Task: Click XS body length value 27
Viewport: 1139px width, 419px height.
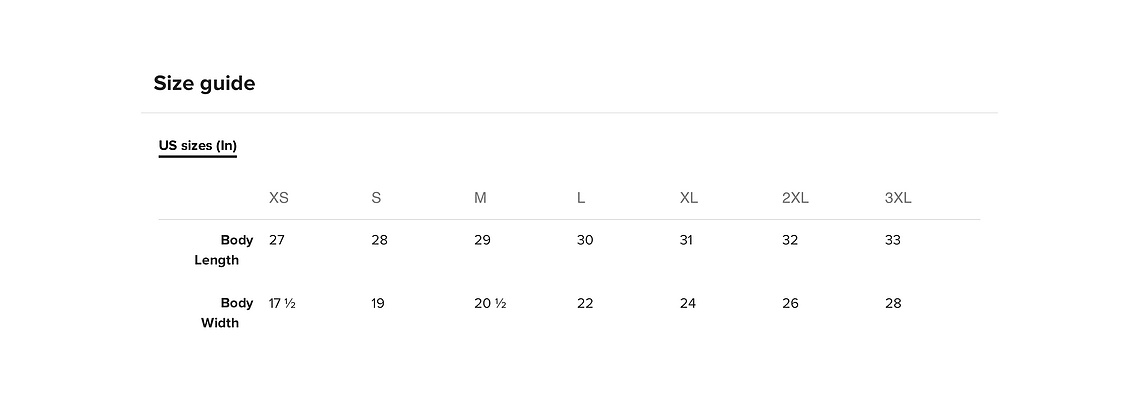Action: tap(277, 240)
